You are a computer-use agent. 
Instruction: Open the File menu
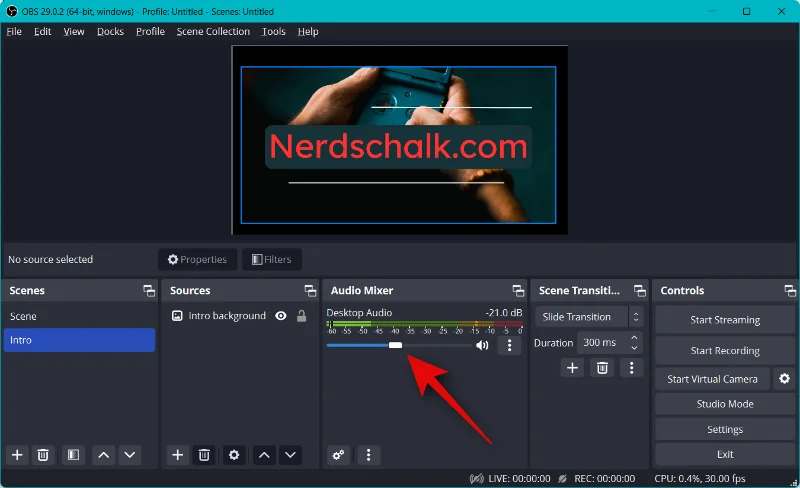[x=14, y=32]
